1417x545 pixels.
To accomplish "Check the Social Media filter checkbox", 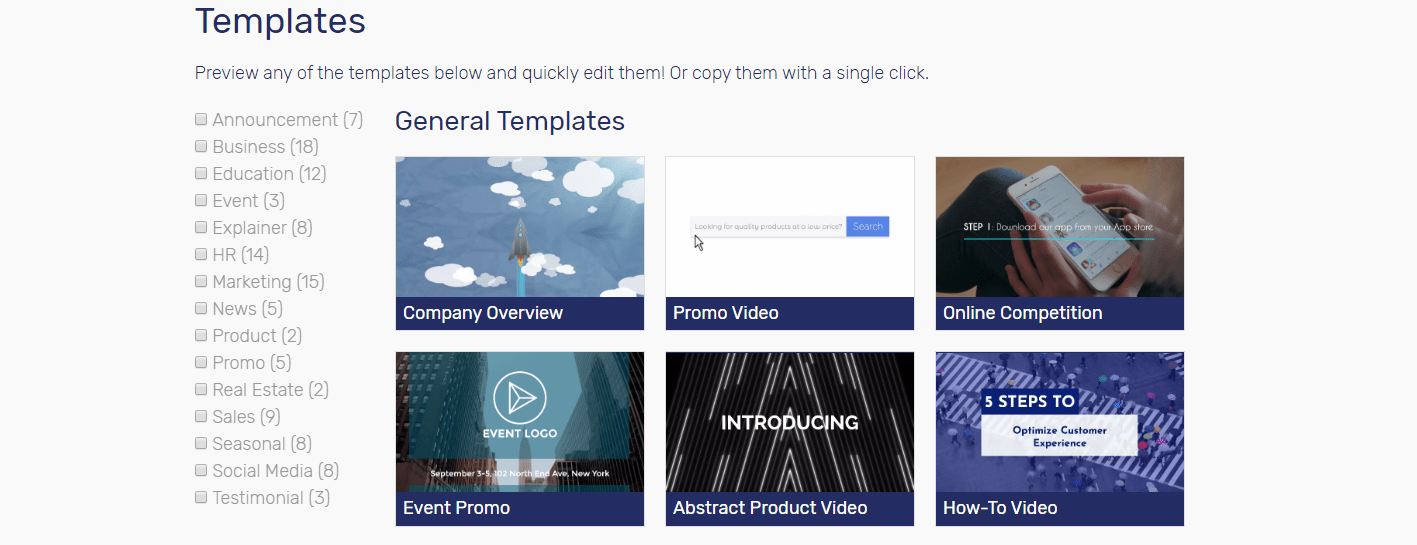I will pyautogui.click(x=201, y=471).
